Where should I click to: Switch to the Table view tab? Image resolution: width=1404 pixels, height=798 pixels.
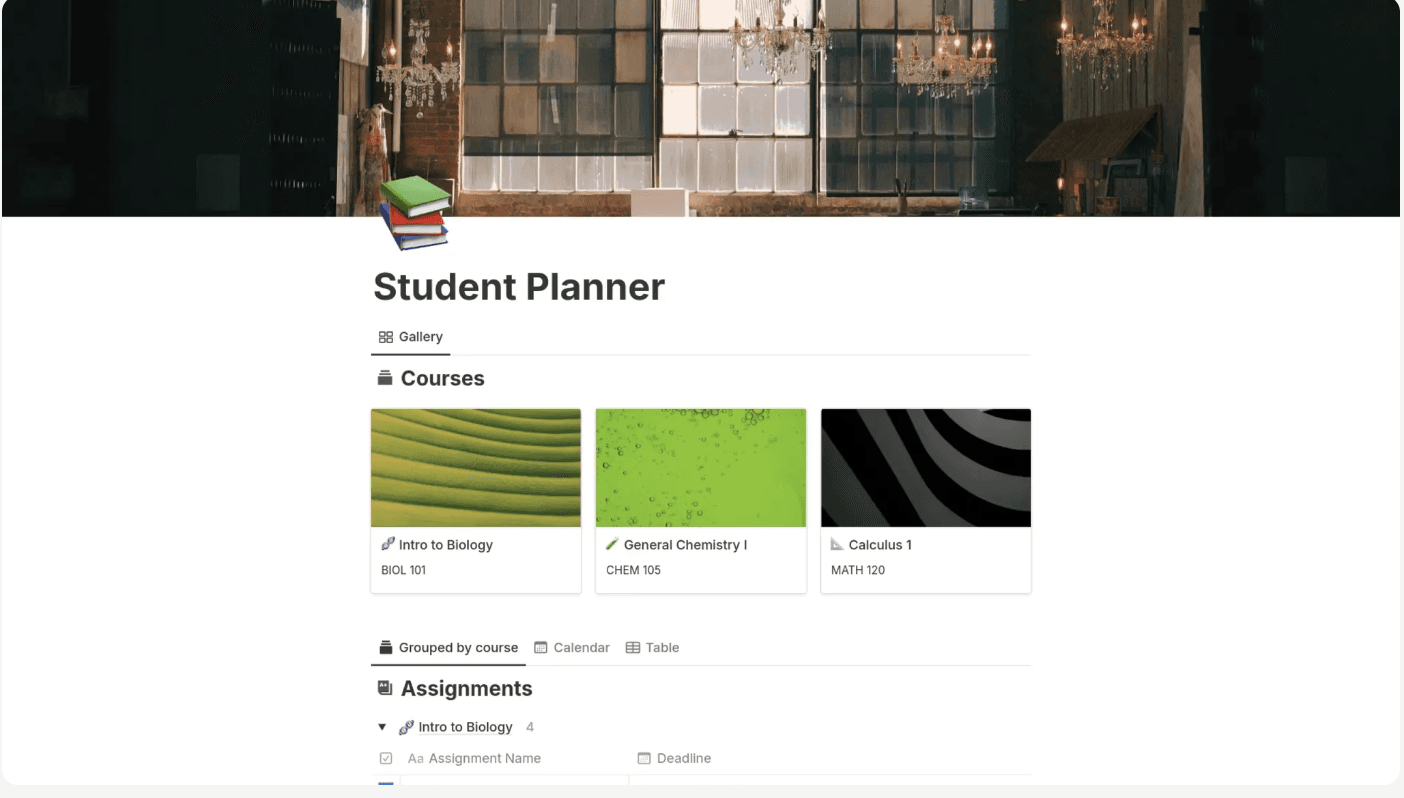(652, 647)
